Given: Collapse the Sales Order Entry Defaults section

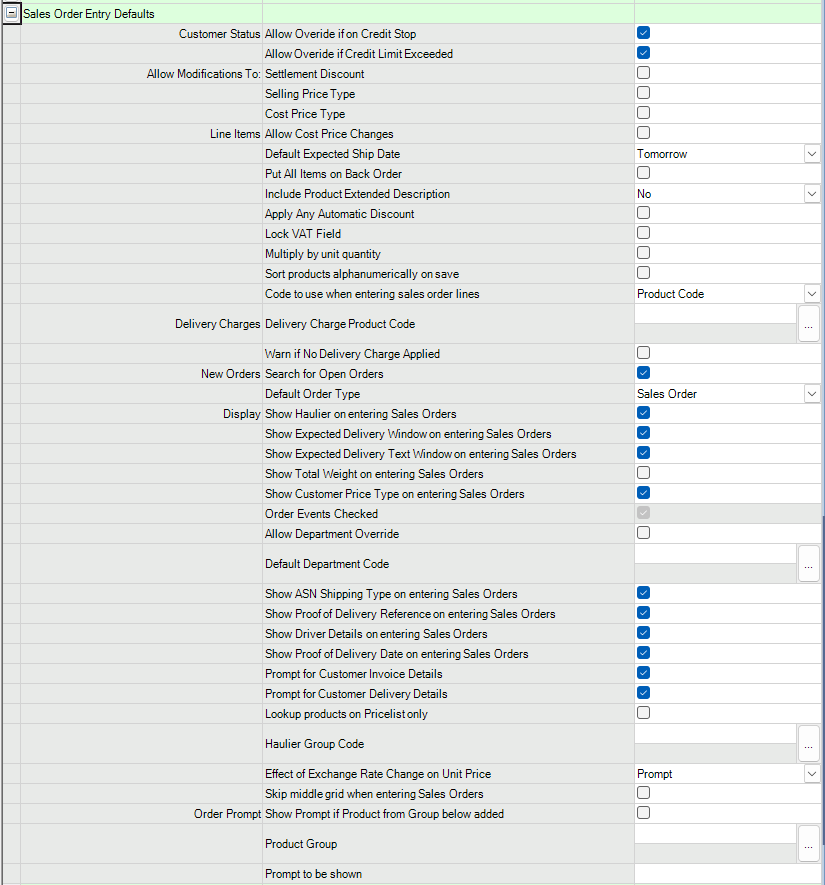Looking at the screenshot, I should coord(11,14).
